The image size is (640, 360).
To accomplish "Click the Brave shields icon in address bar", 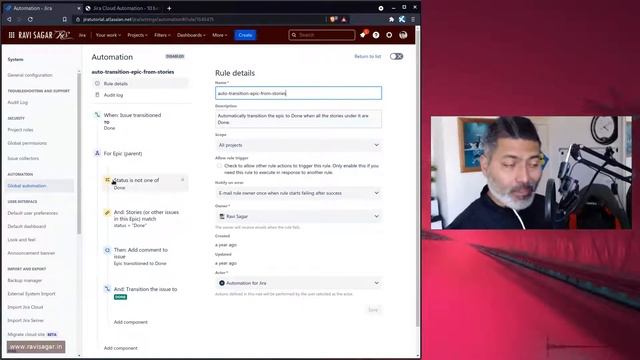I will pyautogui.click(x=333, y=19).
